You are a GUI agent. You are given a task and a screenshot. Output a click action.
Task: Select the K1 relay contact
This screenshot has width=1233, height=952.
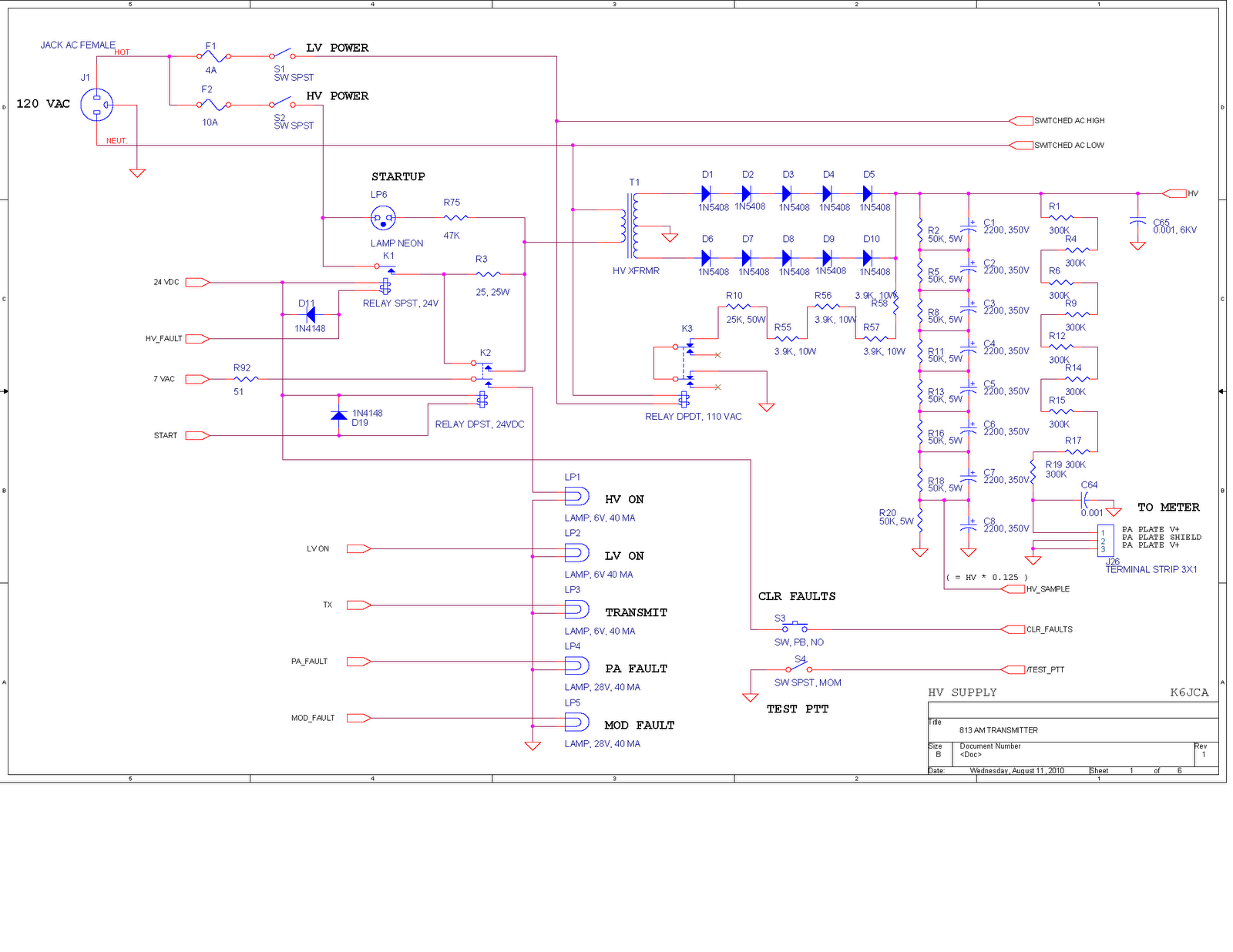click(385, 268)
